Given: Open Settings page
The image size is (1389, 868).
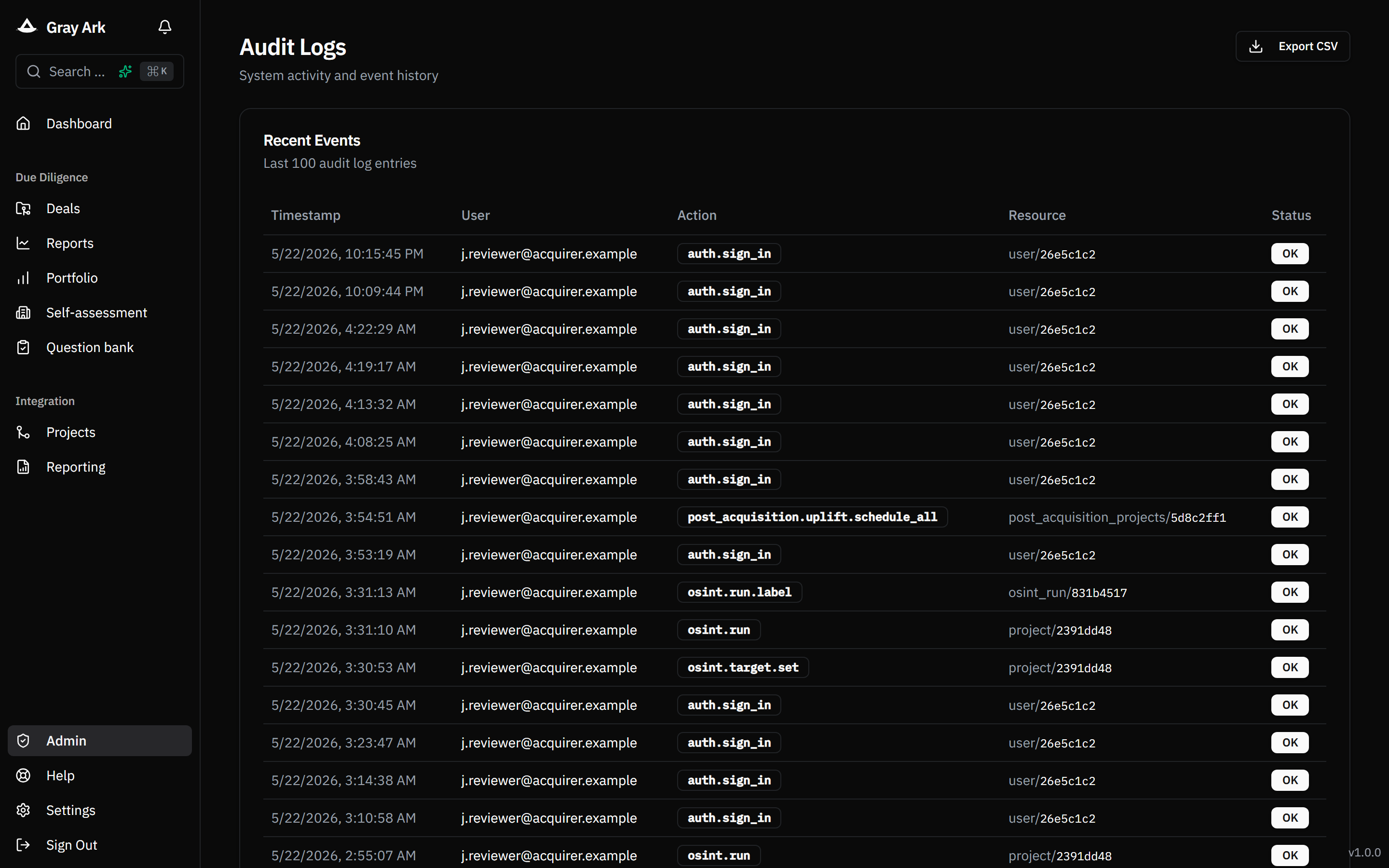Looking at the screenshot, I should [100, 810].
